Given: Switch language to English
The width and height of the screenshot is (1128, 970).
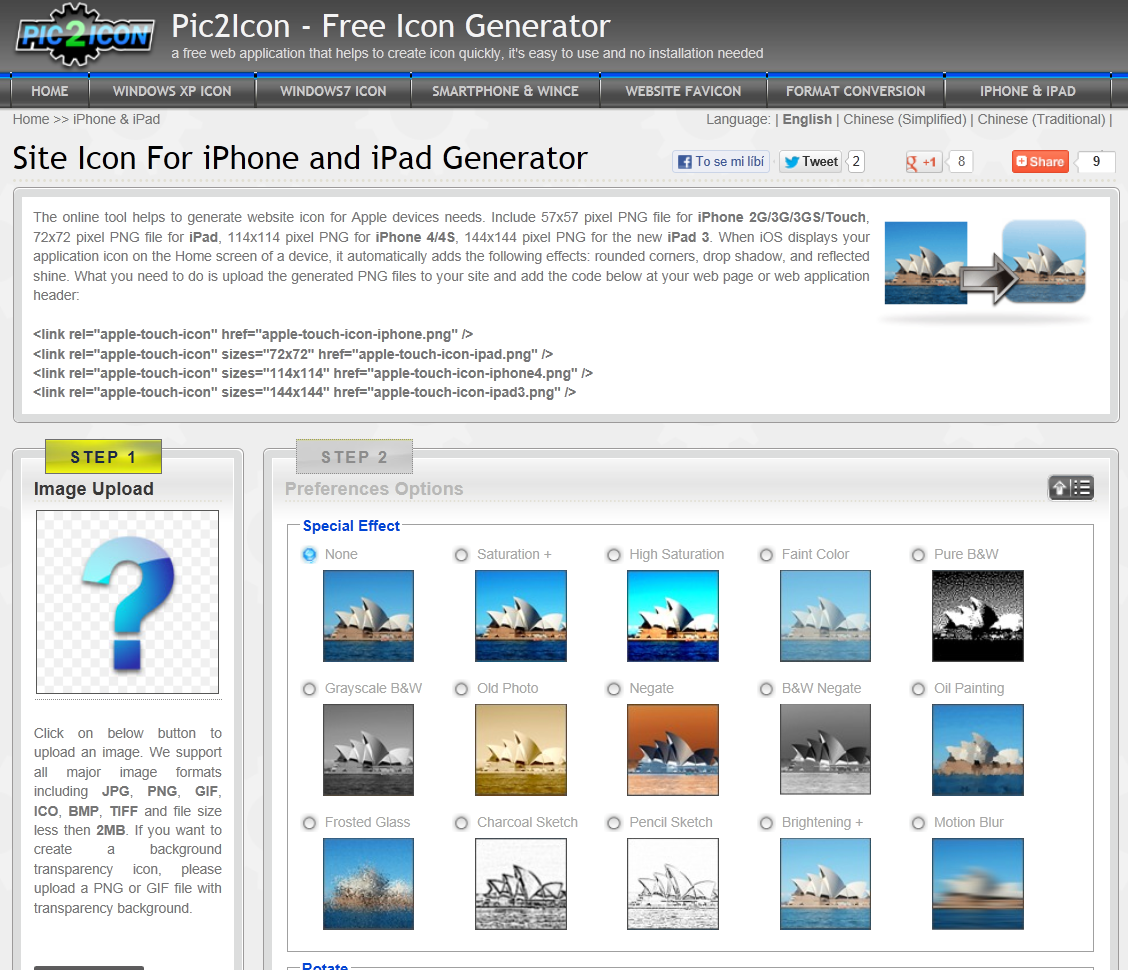Looking at the screenshot, I should click(806, 119).
